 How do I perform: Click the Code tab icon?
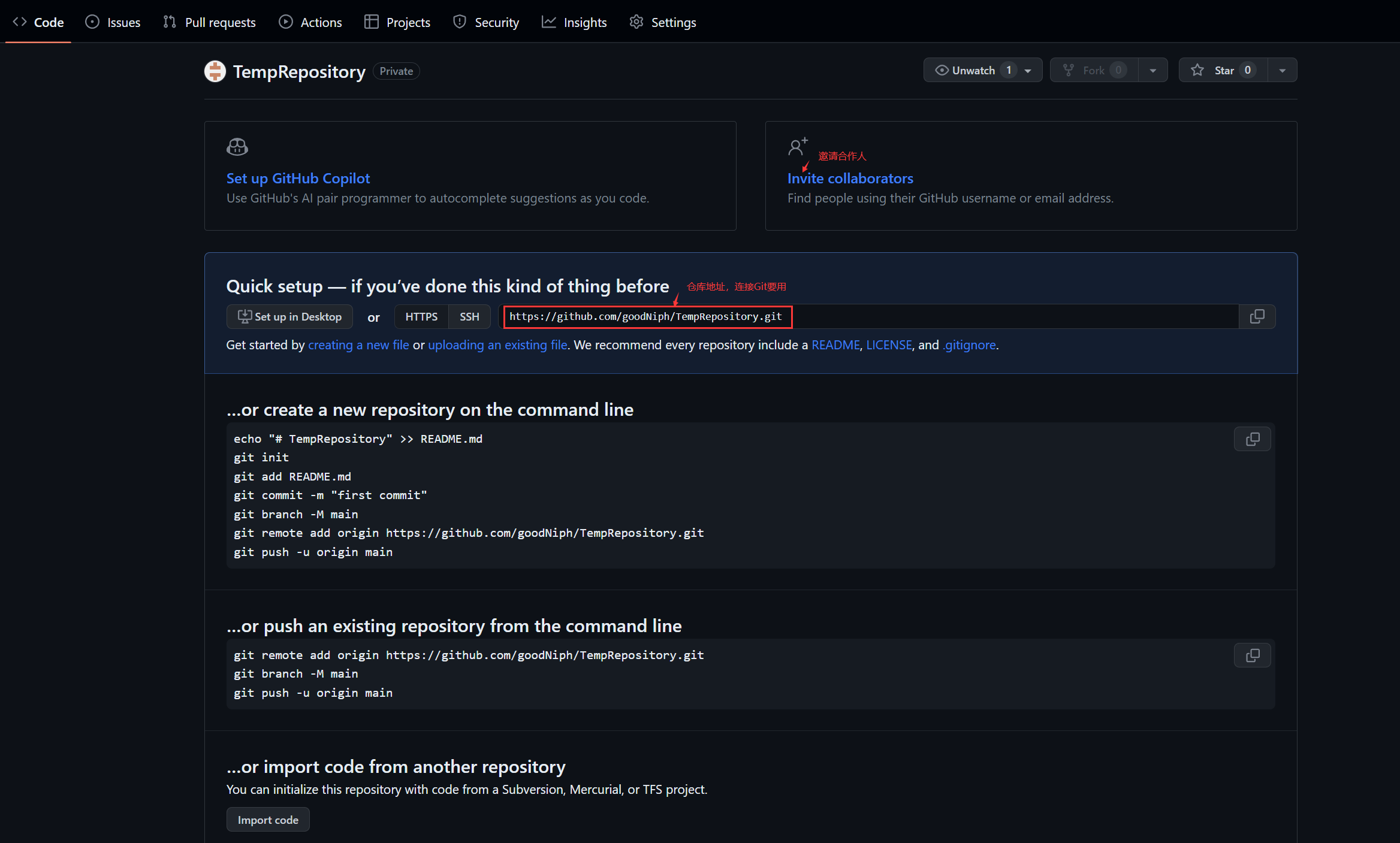20,20
